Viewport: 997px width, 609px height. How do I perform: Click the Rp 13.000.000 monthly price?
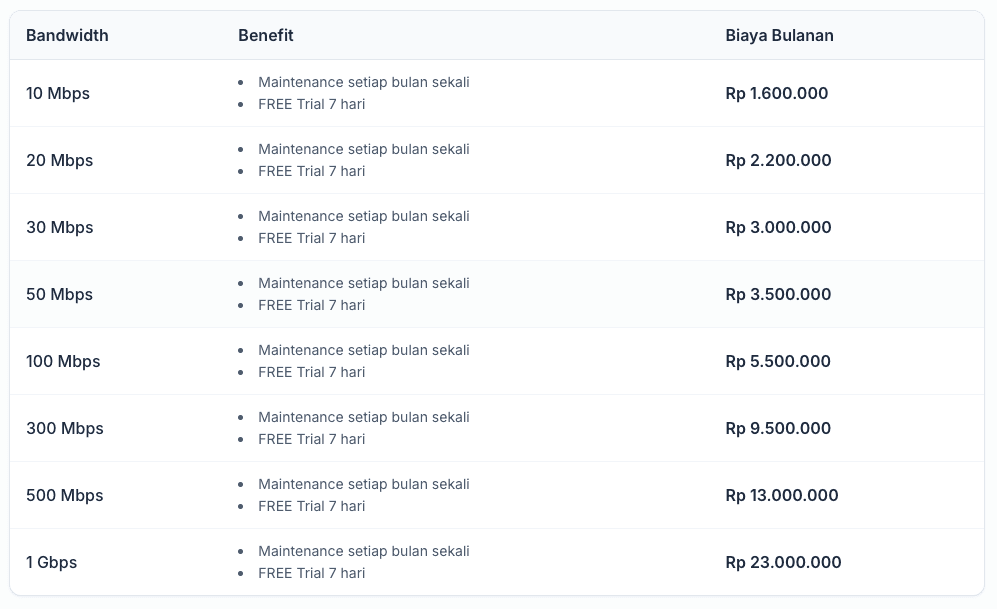point(782,495)
